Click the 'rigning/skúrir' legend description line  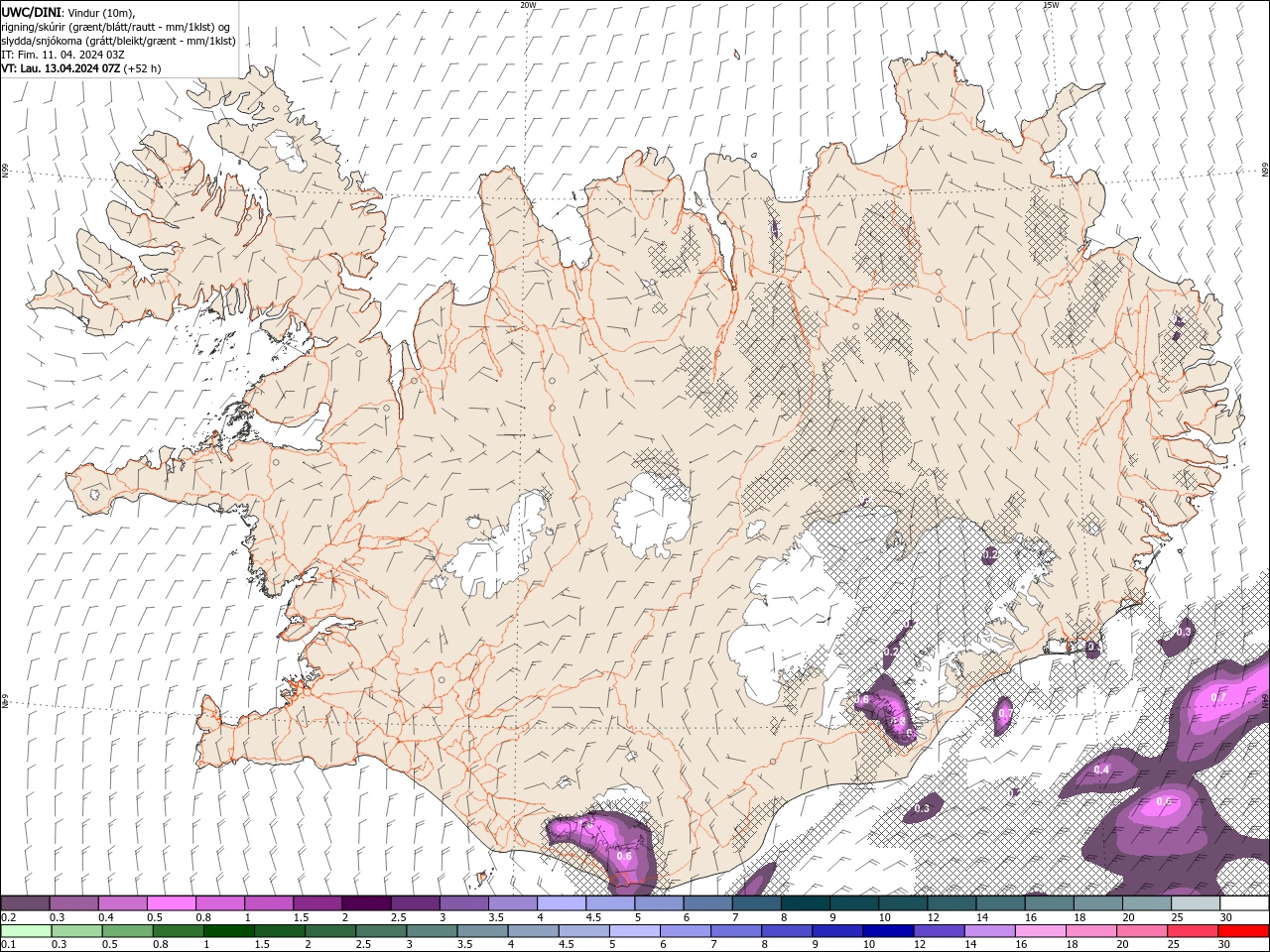[117, 26]
